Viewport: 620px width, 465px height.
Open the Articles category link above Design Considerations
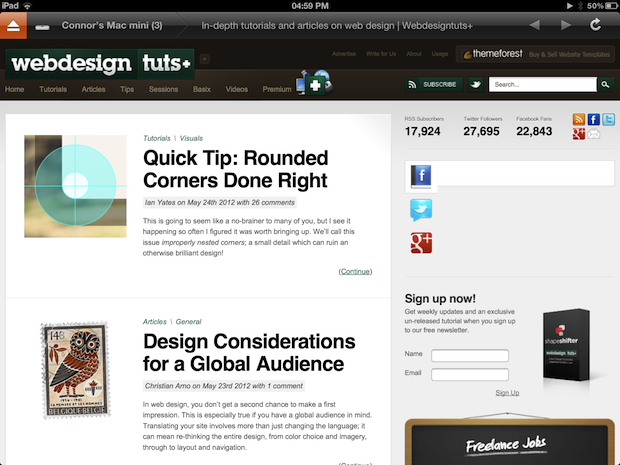[155, 321]
